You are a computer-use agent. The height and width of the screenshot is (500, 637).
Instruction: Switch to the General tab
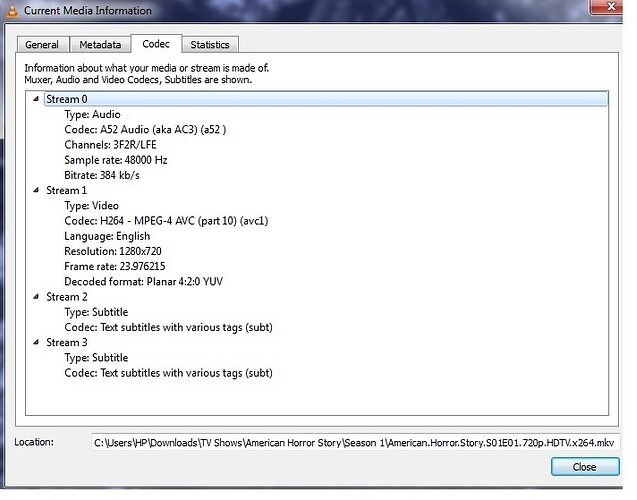click(42, 45)
